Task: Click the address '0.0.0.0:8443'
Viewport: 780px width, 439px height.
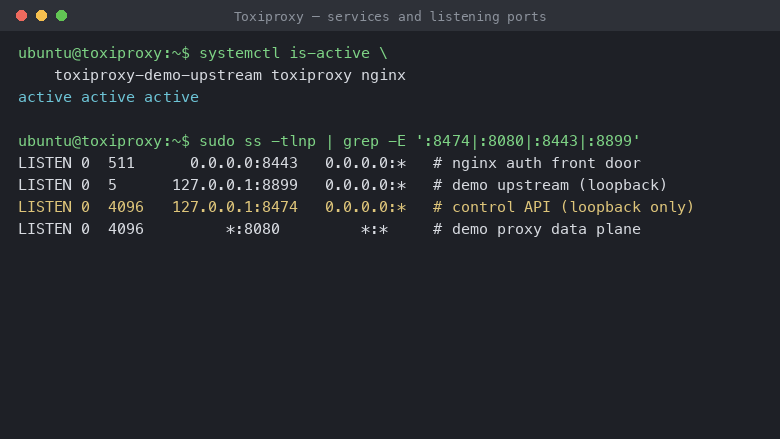Action: 244,163
